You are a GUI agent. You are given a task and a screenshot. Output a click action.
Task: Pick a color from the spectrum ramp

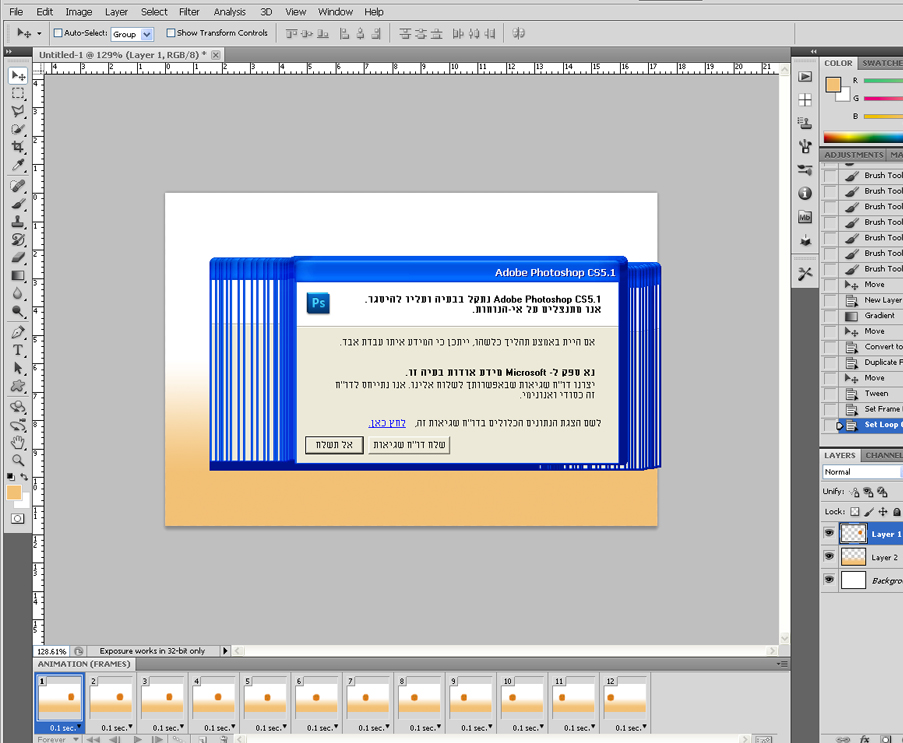863,137
